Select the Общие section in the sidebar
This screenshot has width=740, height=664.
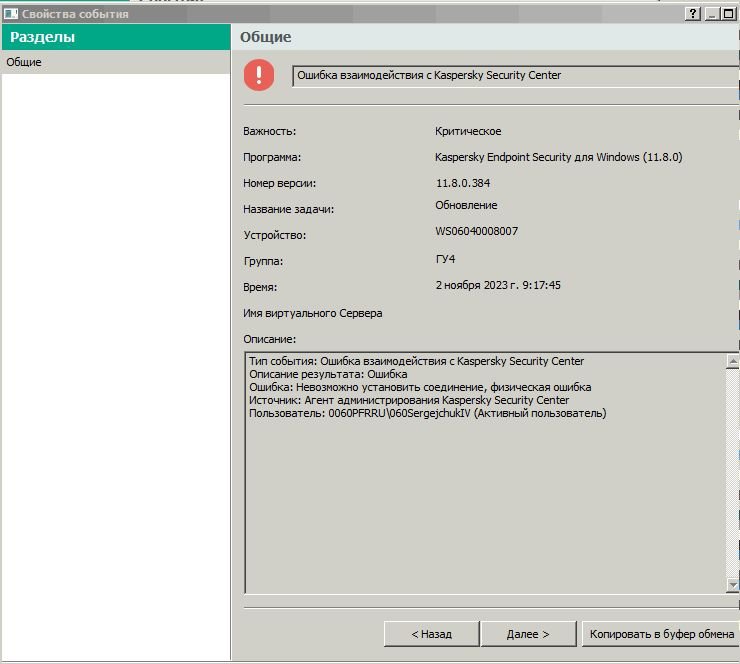tap(116, 62)
